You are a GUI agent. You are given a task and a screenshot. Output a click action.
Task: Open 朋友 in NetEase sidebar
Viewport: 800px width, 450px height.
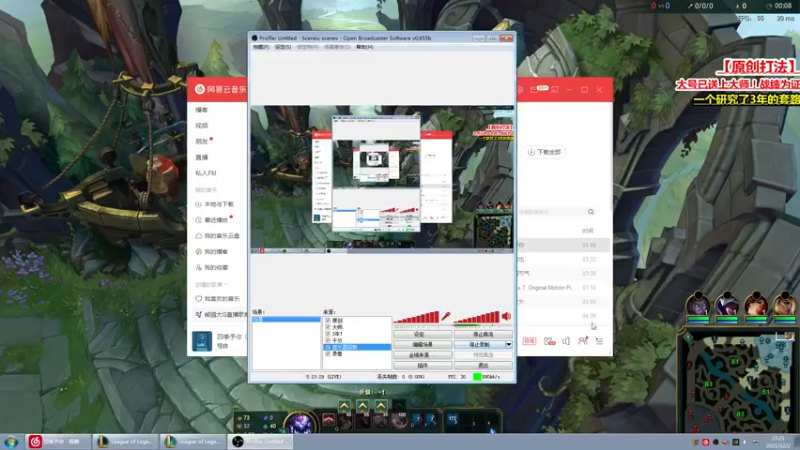click(202, 141)
